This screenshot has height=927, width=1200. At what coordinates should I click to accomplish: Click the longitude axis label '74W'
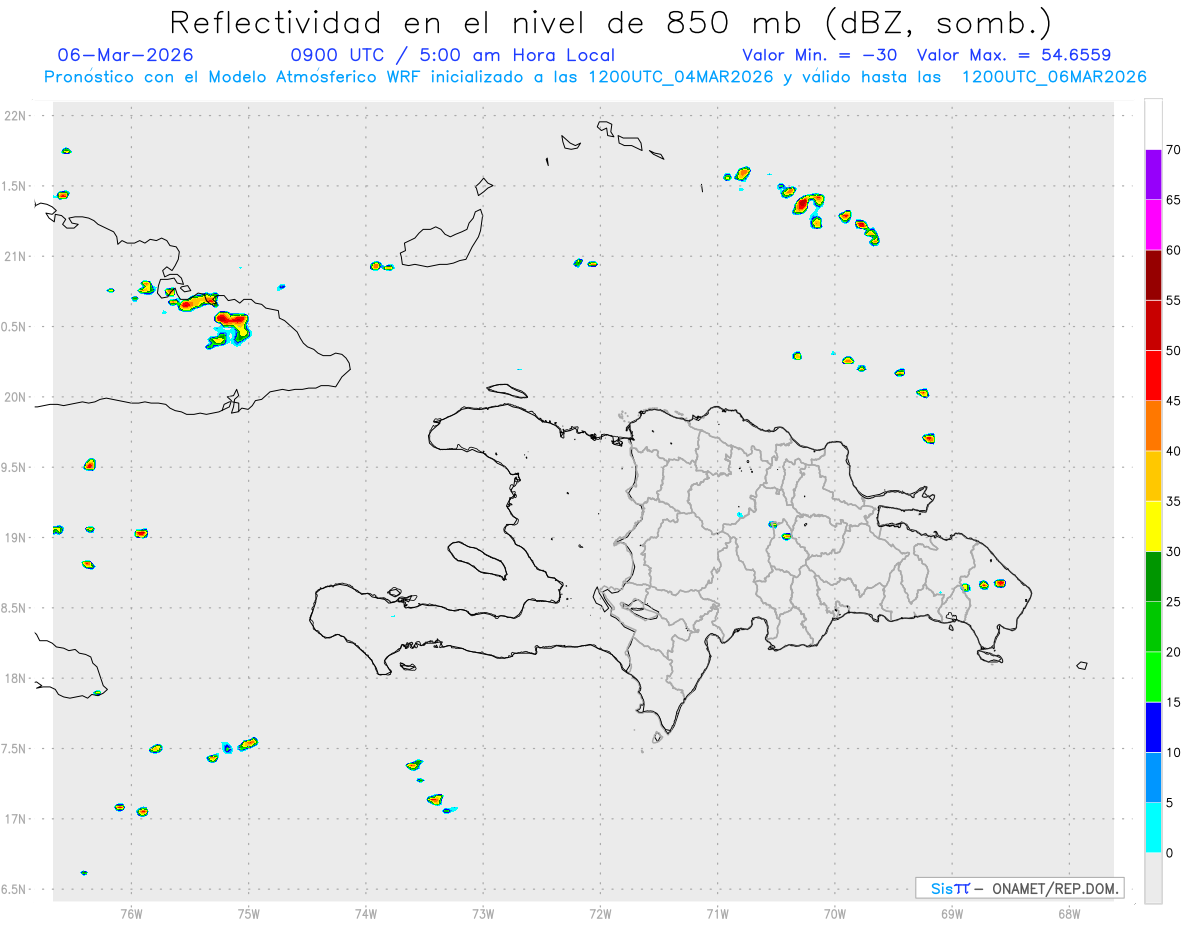click(x=366, y=913)
